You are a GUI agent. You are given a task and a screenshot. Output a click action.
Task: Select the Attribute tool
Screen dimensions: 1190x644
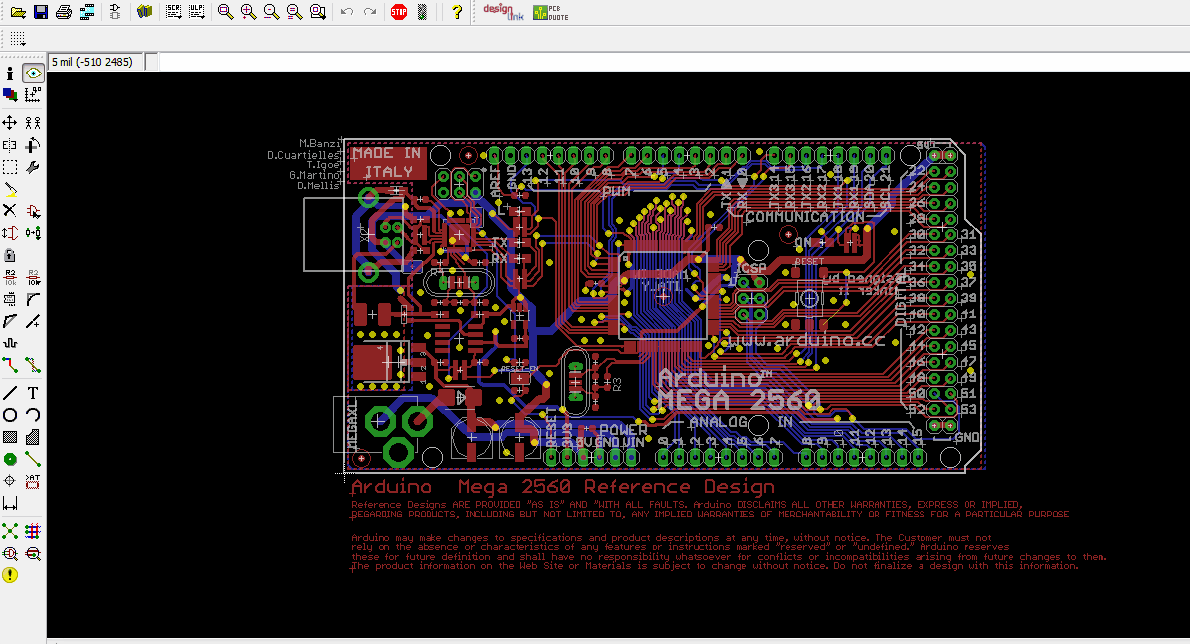33,481
